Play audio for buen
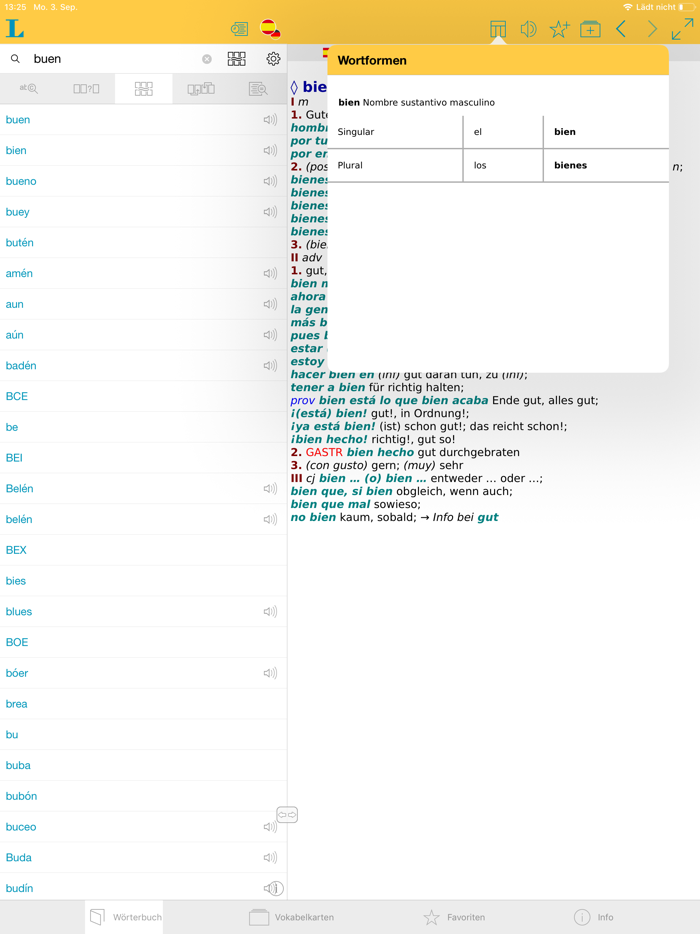 tap(270, 120)
